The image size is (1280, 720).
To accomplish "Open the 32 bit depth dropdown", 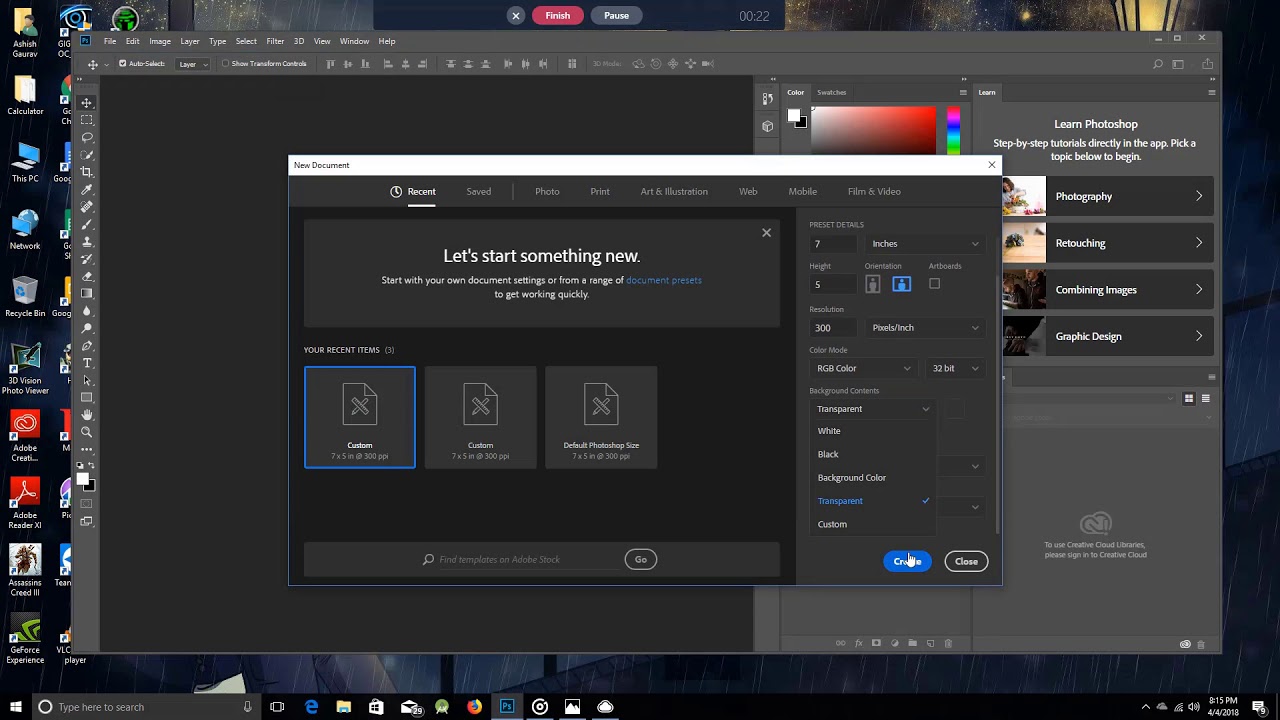I will tap(955, 368).
